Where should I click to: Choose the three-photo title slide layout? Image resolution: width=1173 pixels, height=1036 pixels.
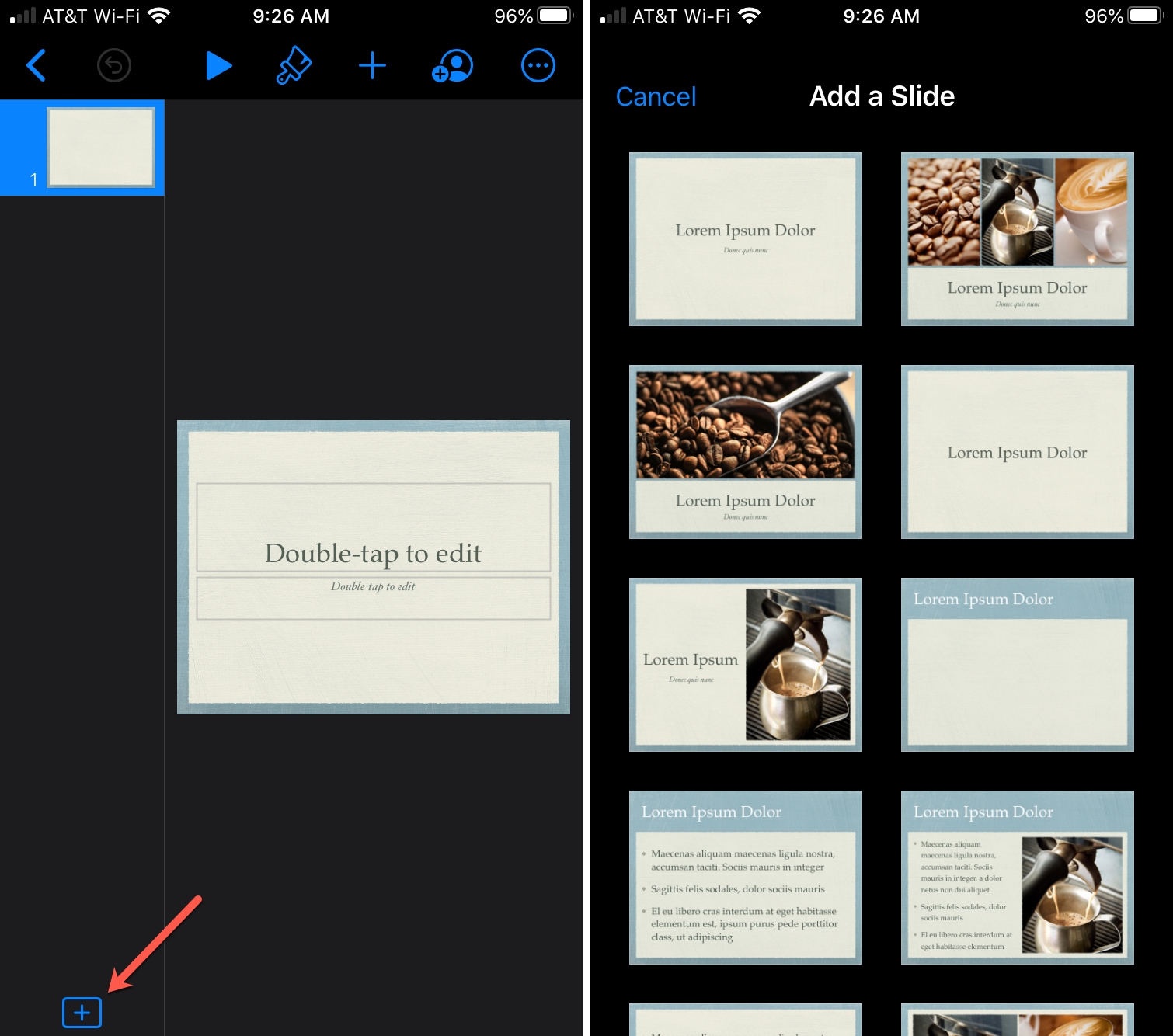(1018, 239)
